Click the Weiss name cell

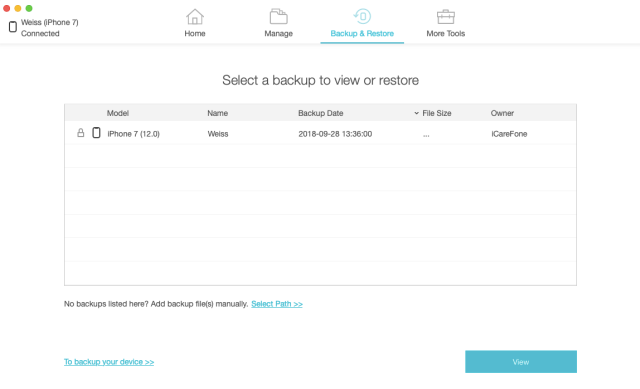coord(218,134)
